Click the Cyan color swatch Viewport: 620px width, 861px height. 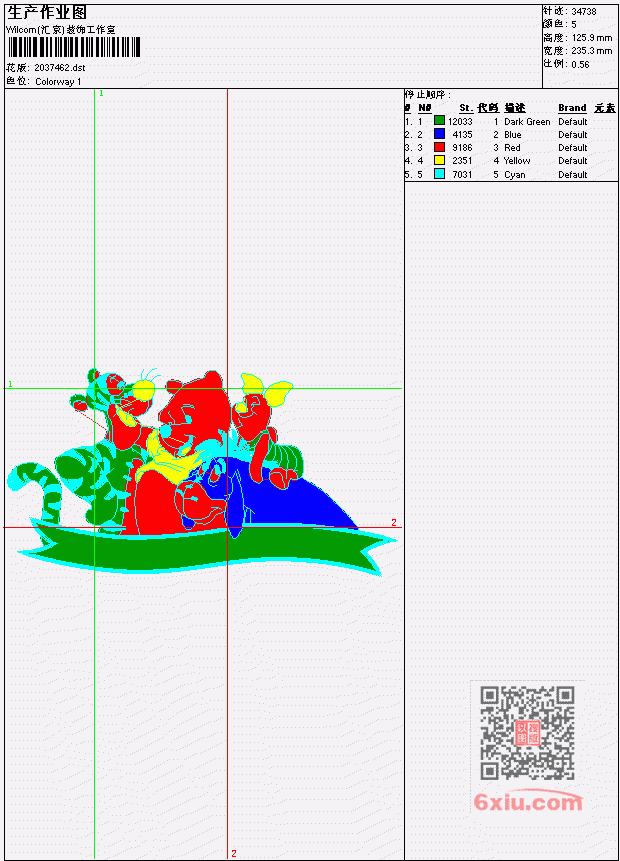pyautogui.click(x=439, y=174)
